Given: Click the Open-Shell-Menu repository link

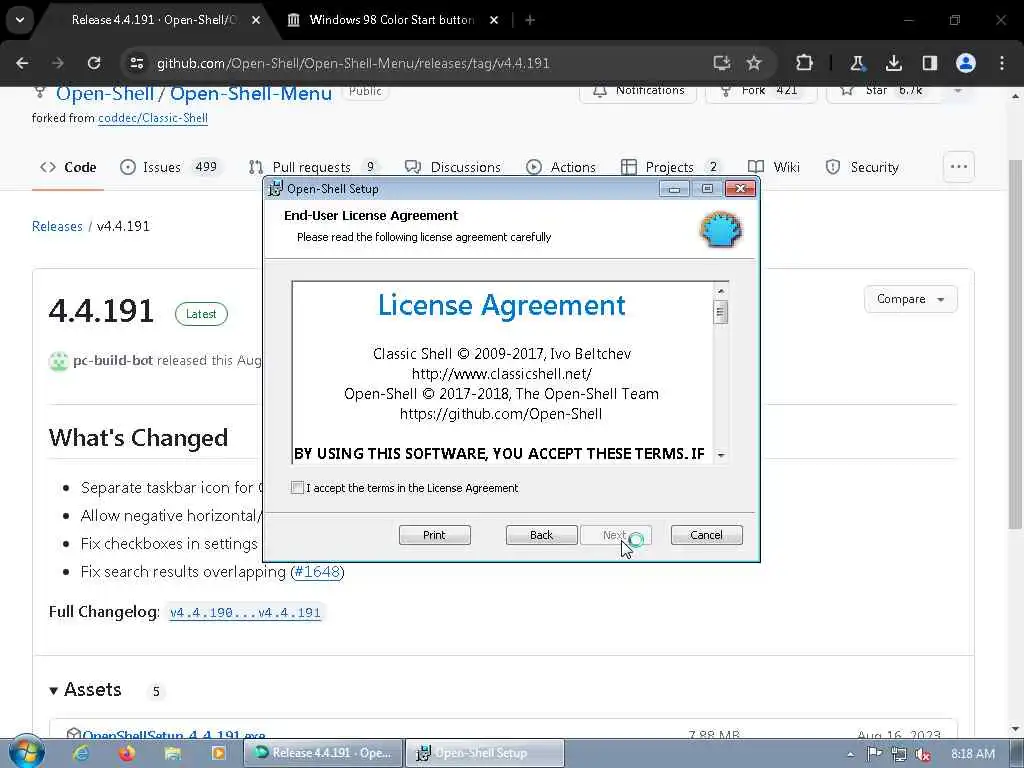Looking at the screenshot, I should click(x=251, y=93).
